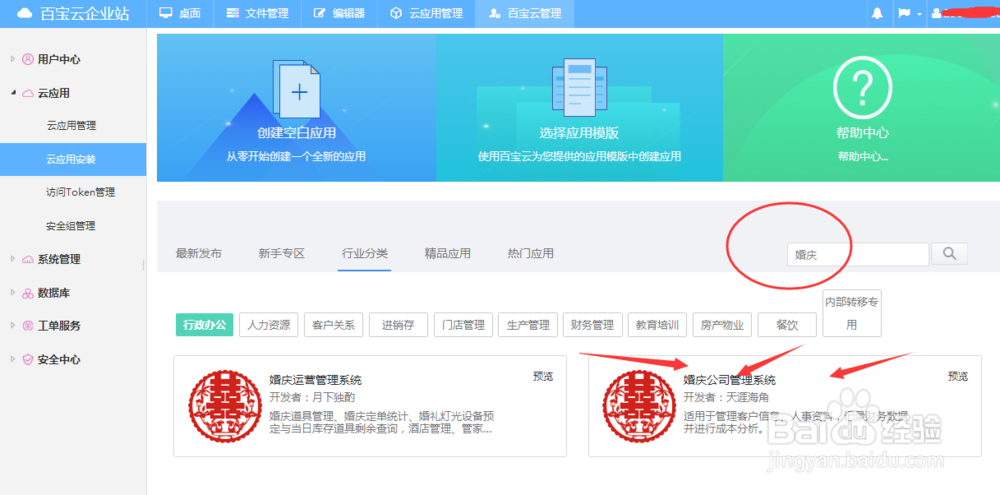The image size is (1000, 495).
Task: Click the 选择应用模版 banner title
Action: coord(579,133)
